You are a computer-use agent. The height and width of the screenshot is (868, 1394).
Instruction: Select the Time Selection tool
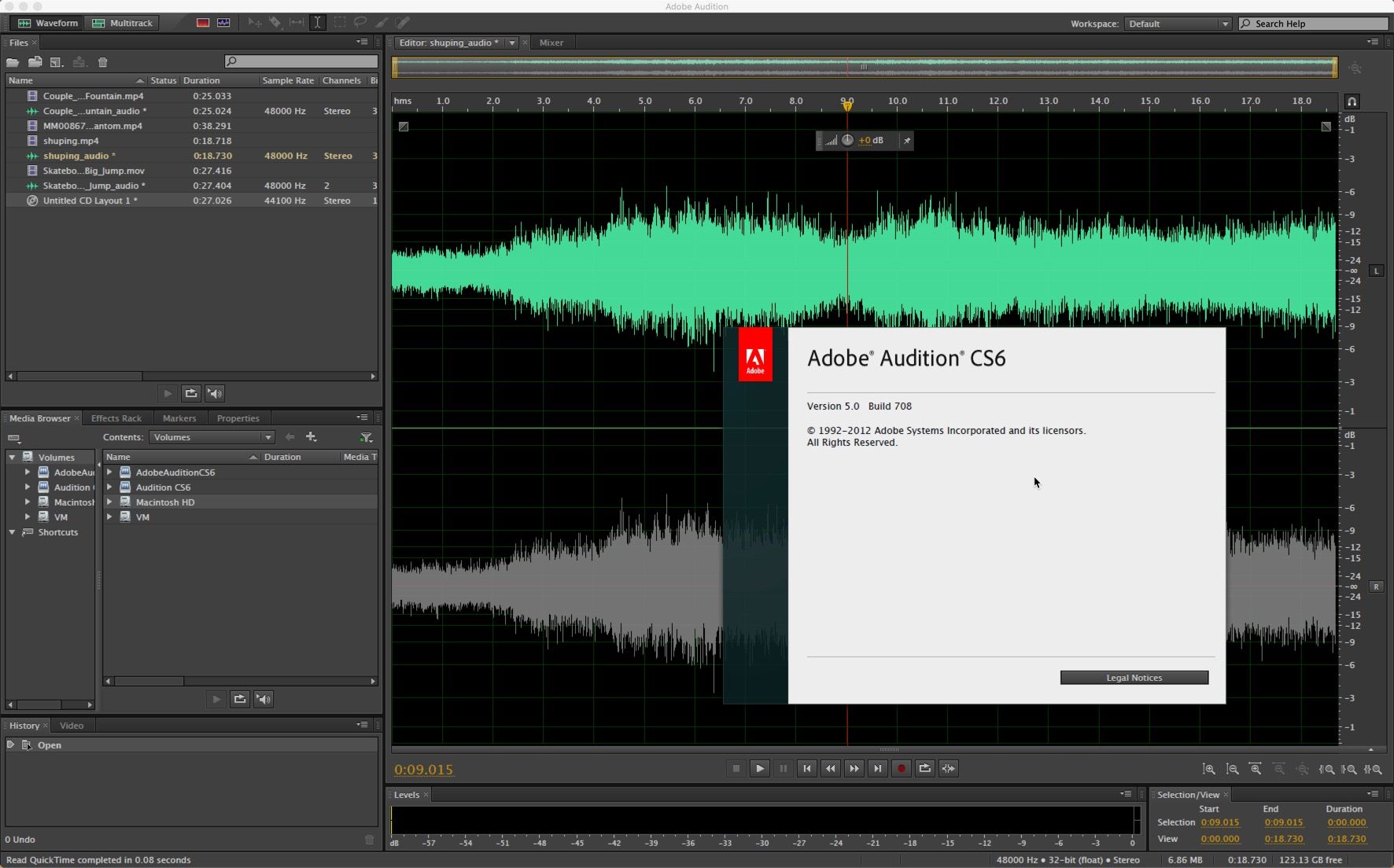click(317, 23)
